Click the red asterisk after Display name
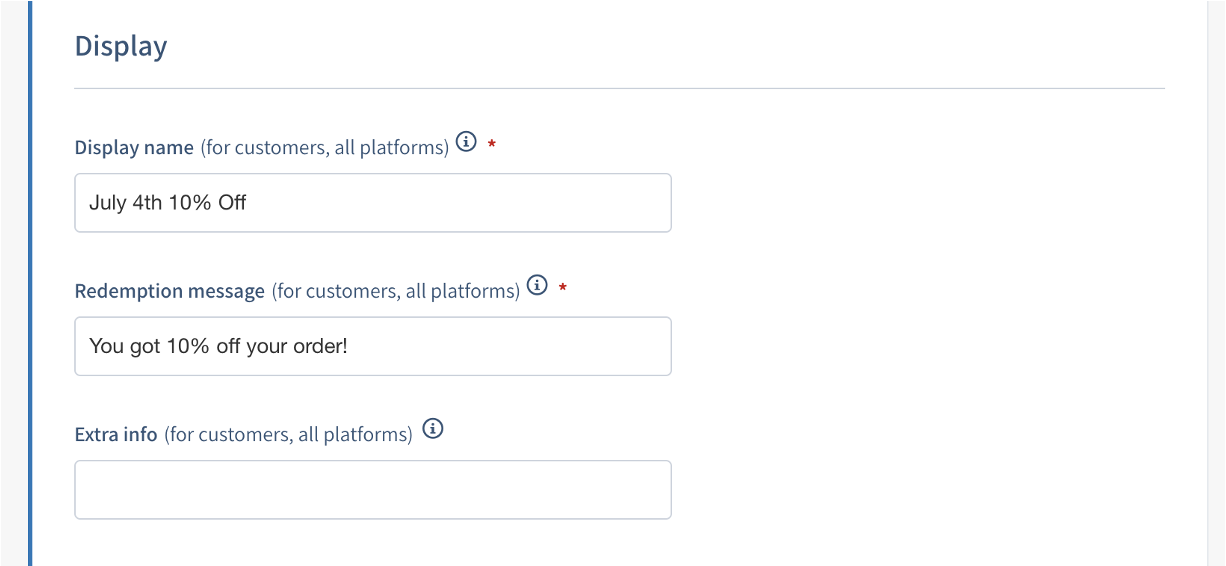The width and height of the screenshot is (1226, 566). [x=491, y=147]
